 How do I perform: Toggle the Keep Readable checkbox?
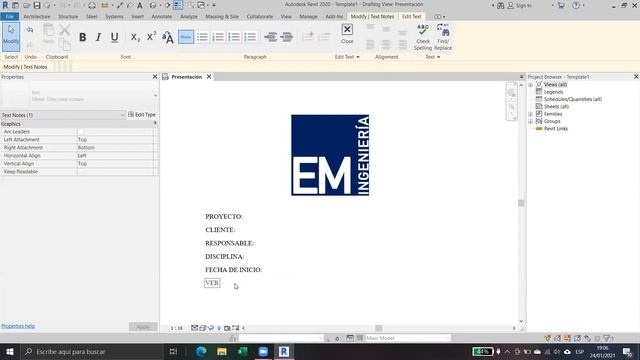(80, 172)
